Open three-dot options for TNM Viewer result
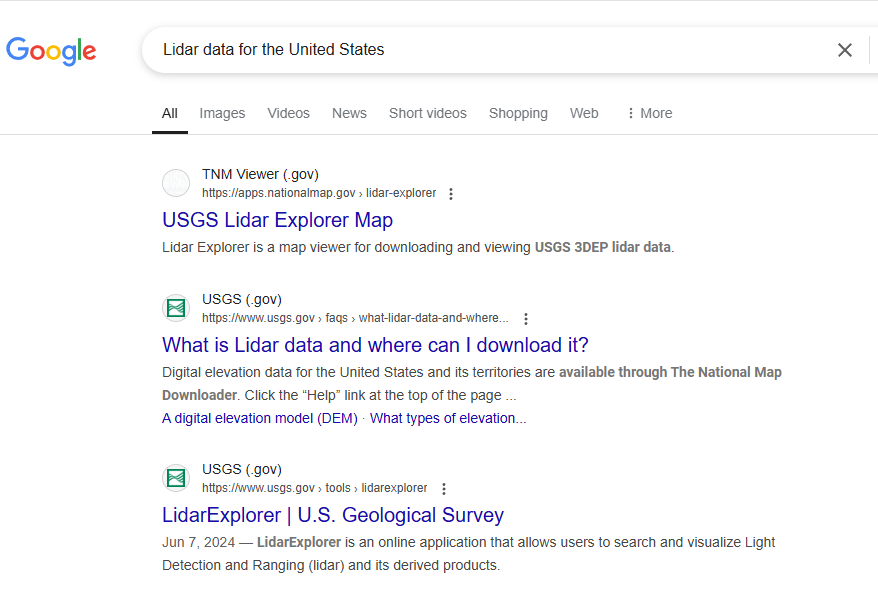 (x=451, y=193)
